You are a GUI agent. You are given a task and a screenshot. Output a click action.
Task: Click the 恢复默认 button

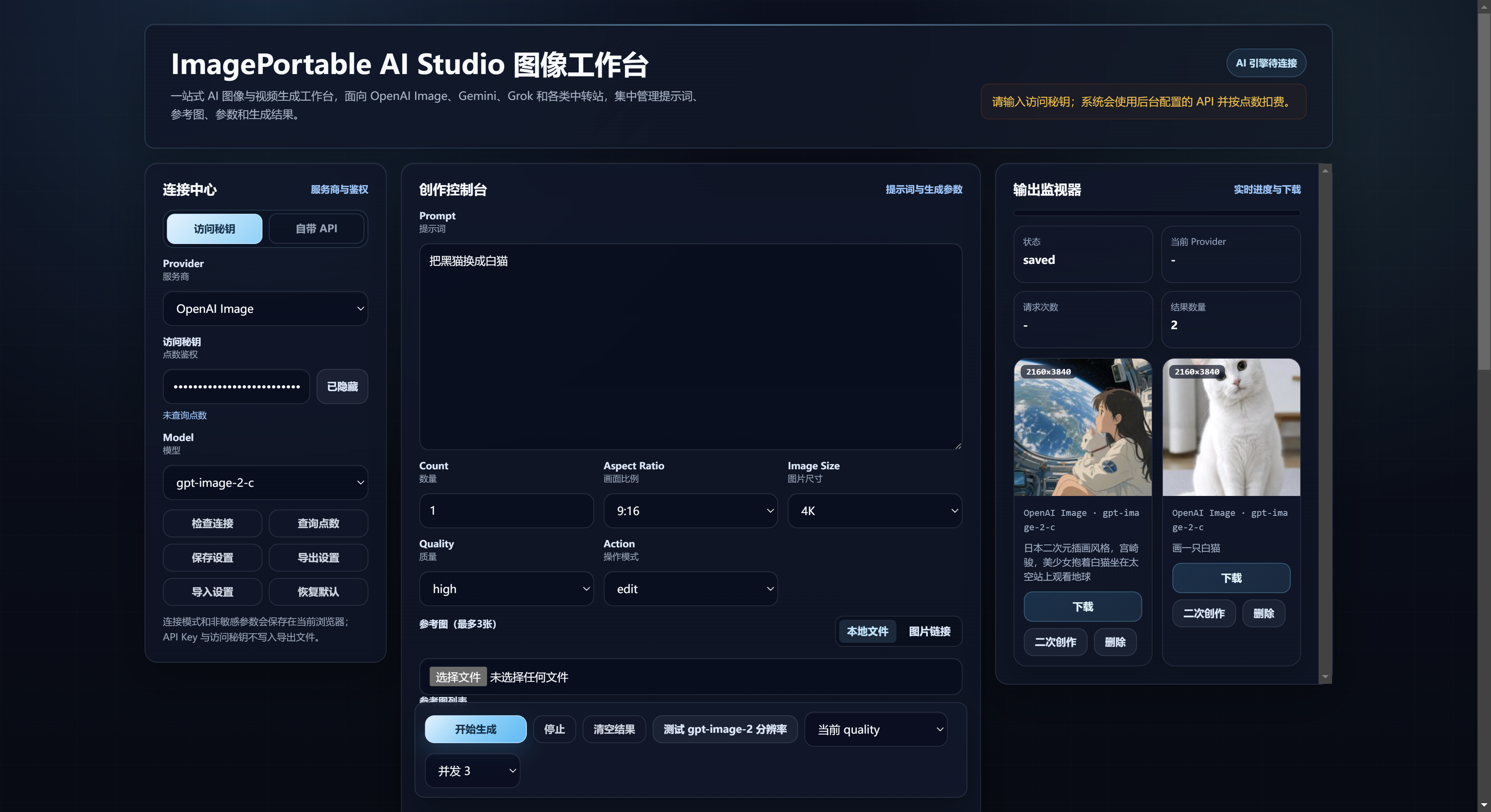pos(318,591)
